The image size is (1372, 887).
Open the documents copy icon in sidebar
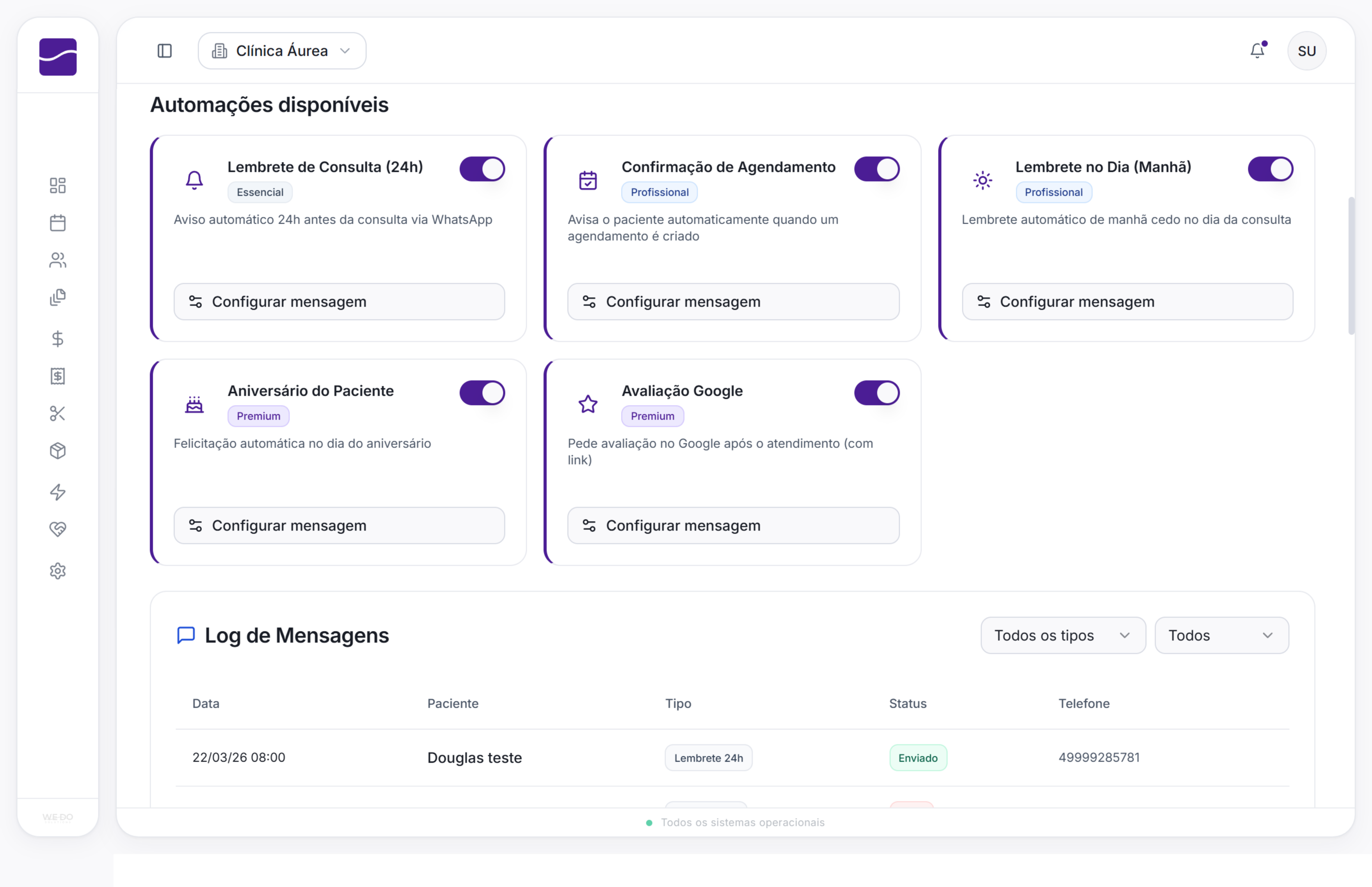58,298
